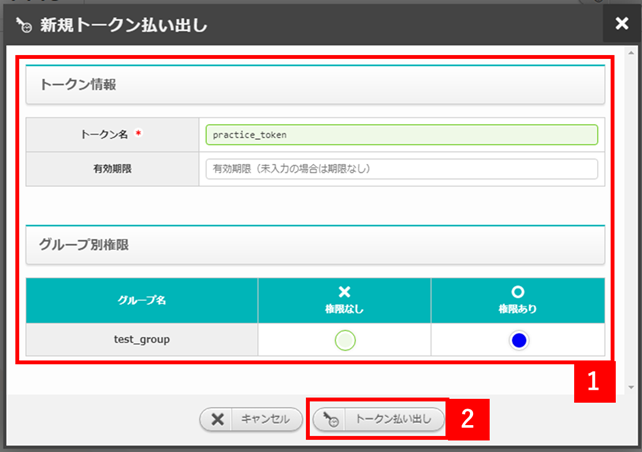Select 権限なし radio for test_group
642x452 pixels.
(x=345, y=340)
